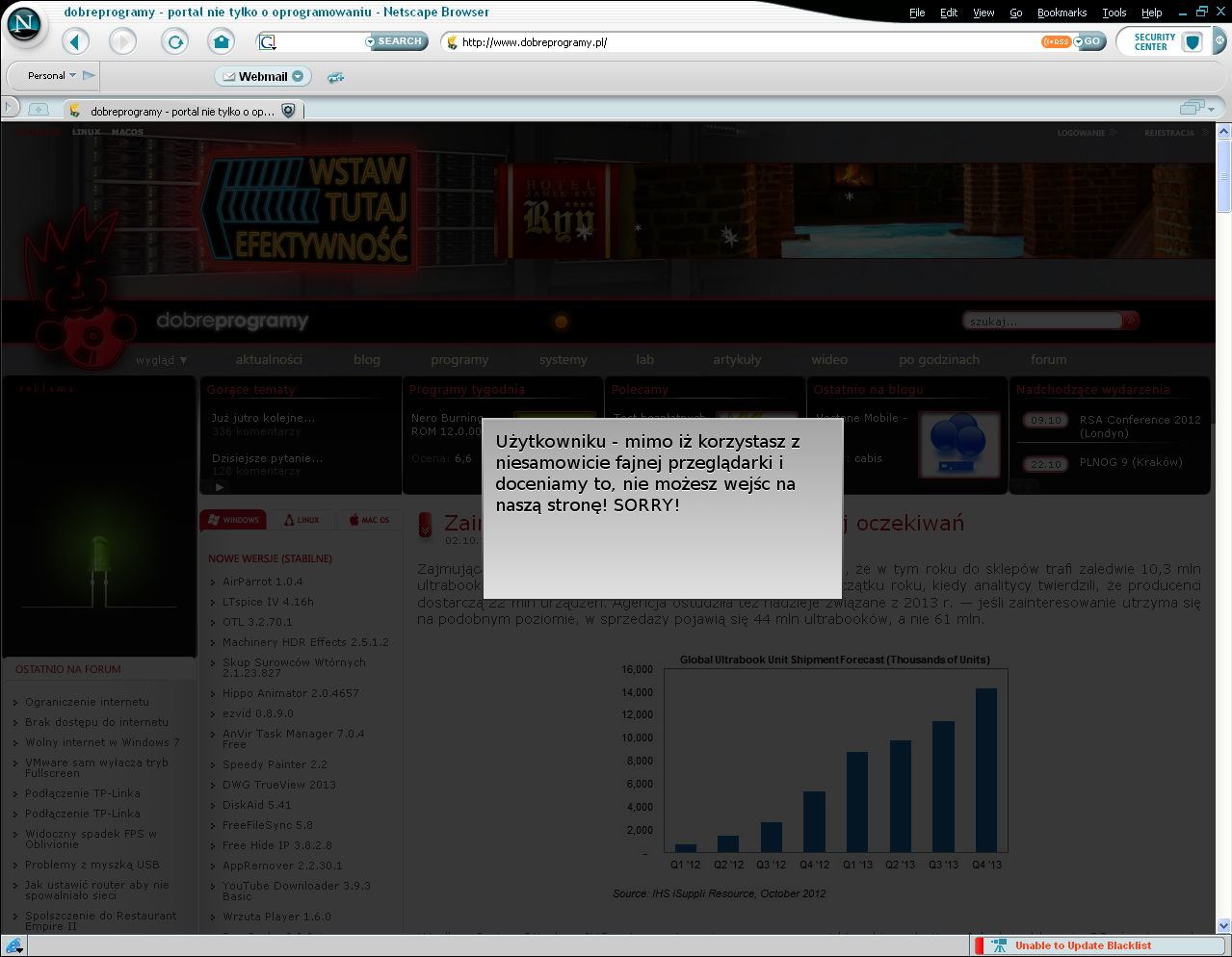Open the File menu
This screenshot has height=957, width=1232.
tap(917, 13)
